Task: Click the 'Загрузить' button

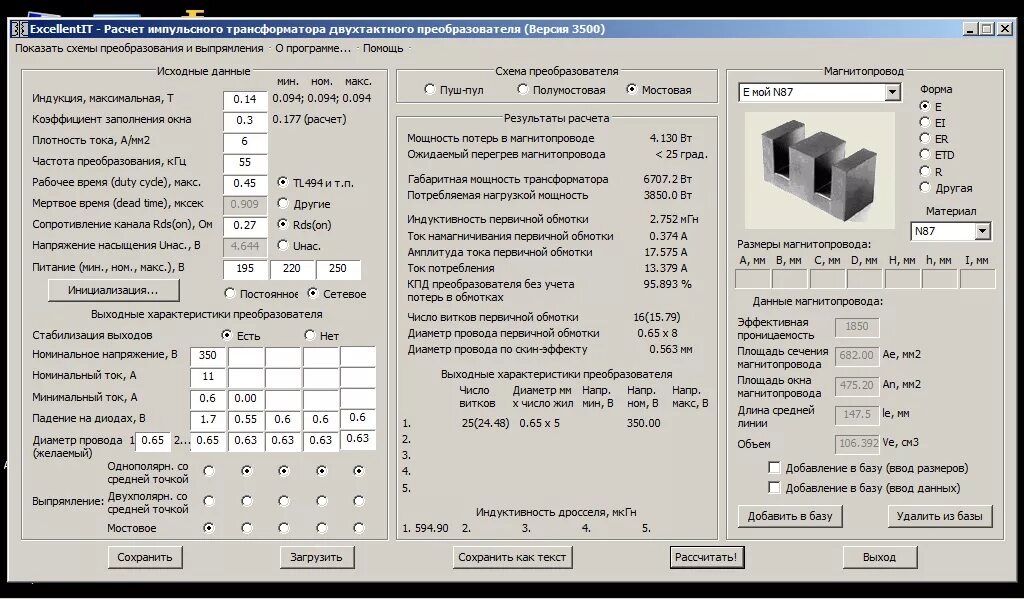Action: click(317, 557)
